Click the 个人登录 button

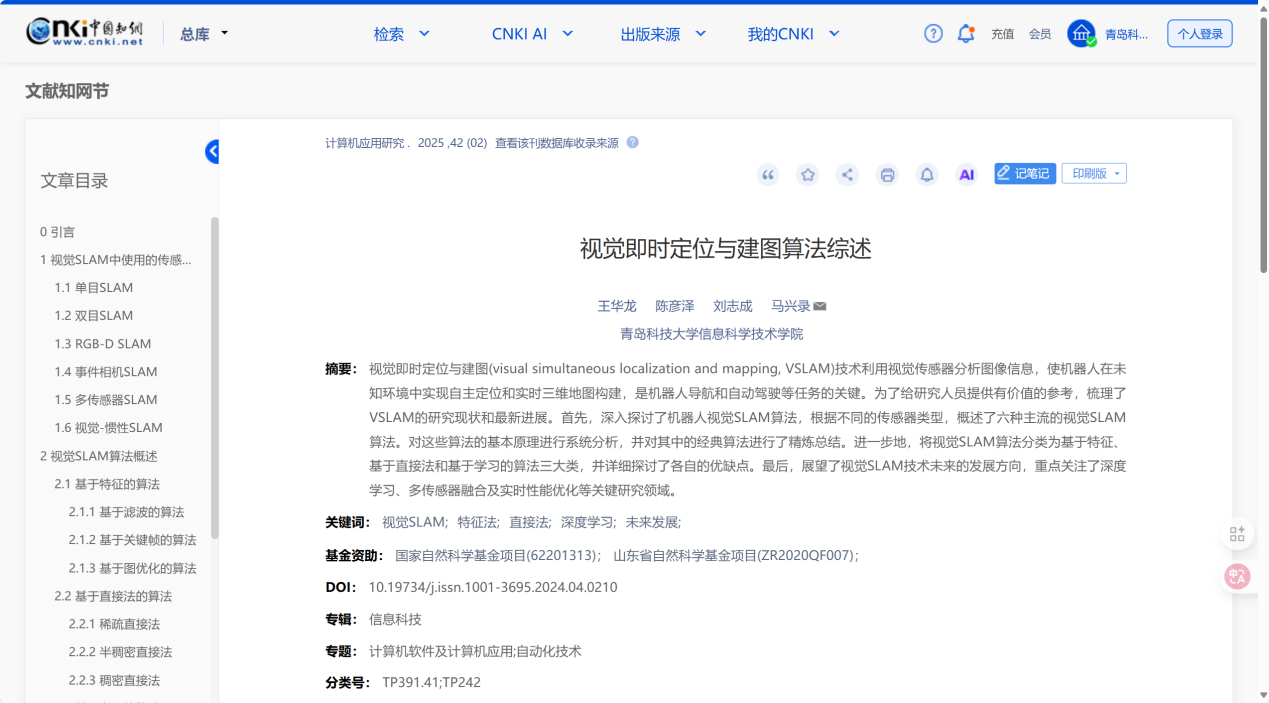(1199, 34)
